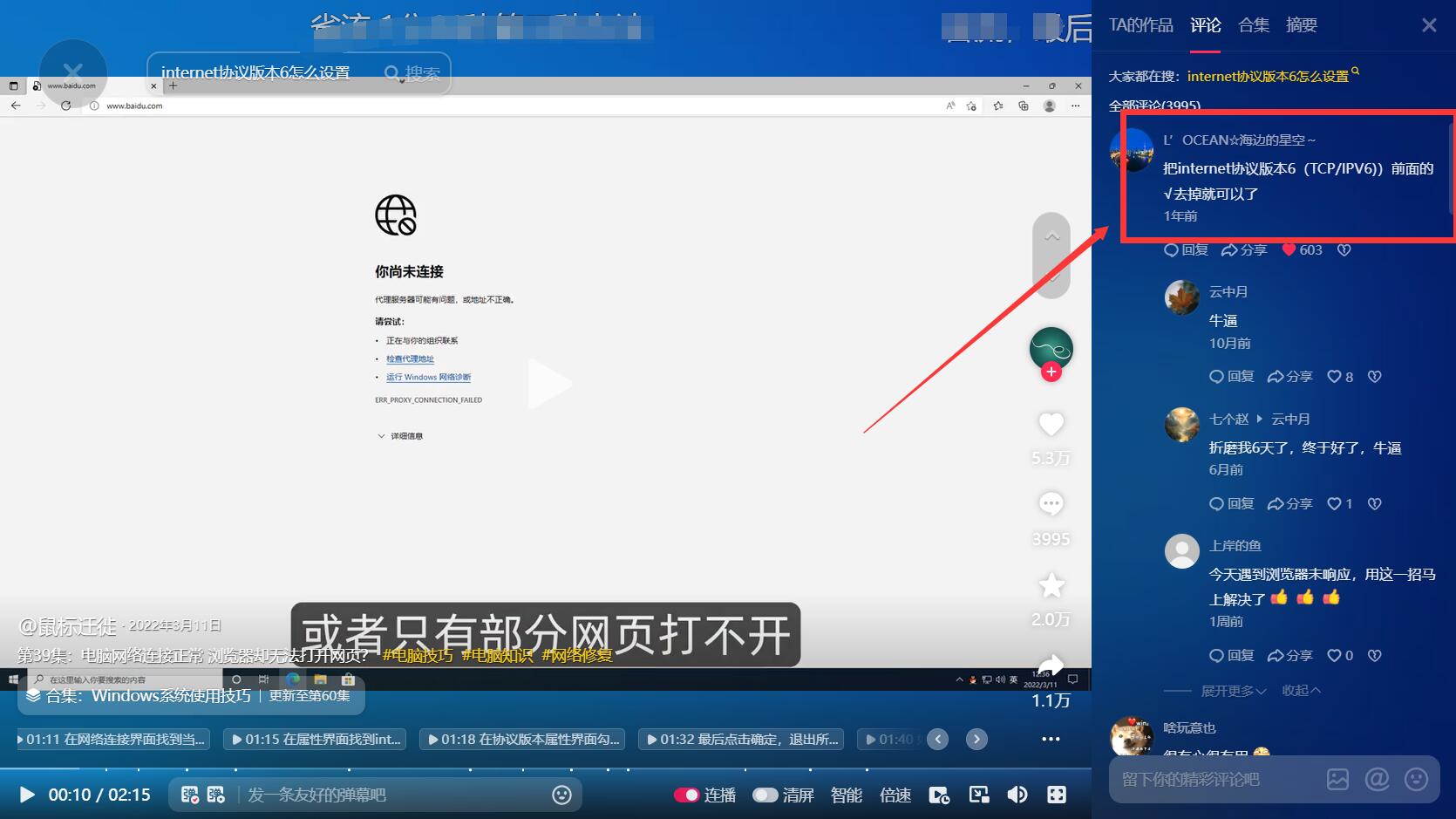1456x819 pixels.
Task: Open 上岸的鱼's profile name
Action: (x=1235, y=546)
